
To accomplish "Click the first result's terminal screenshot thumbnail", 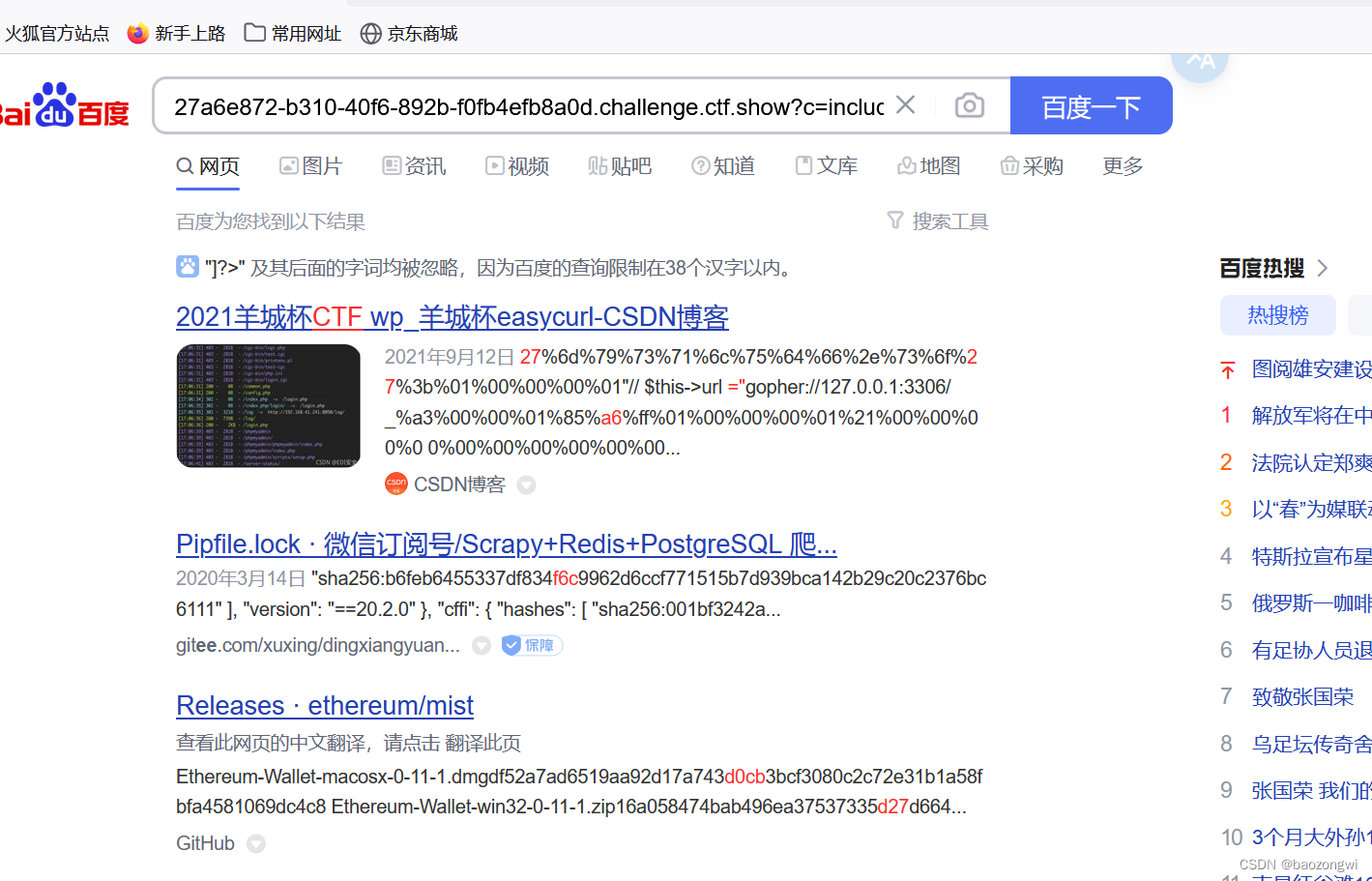I will pos(268,405).
